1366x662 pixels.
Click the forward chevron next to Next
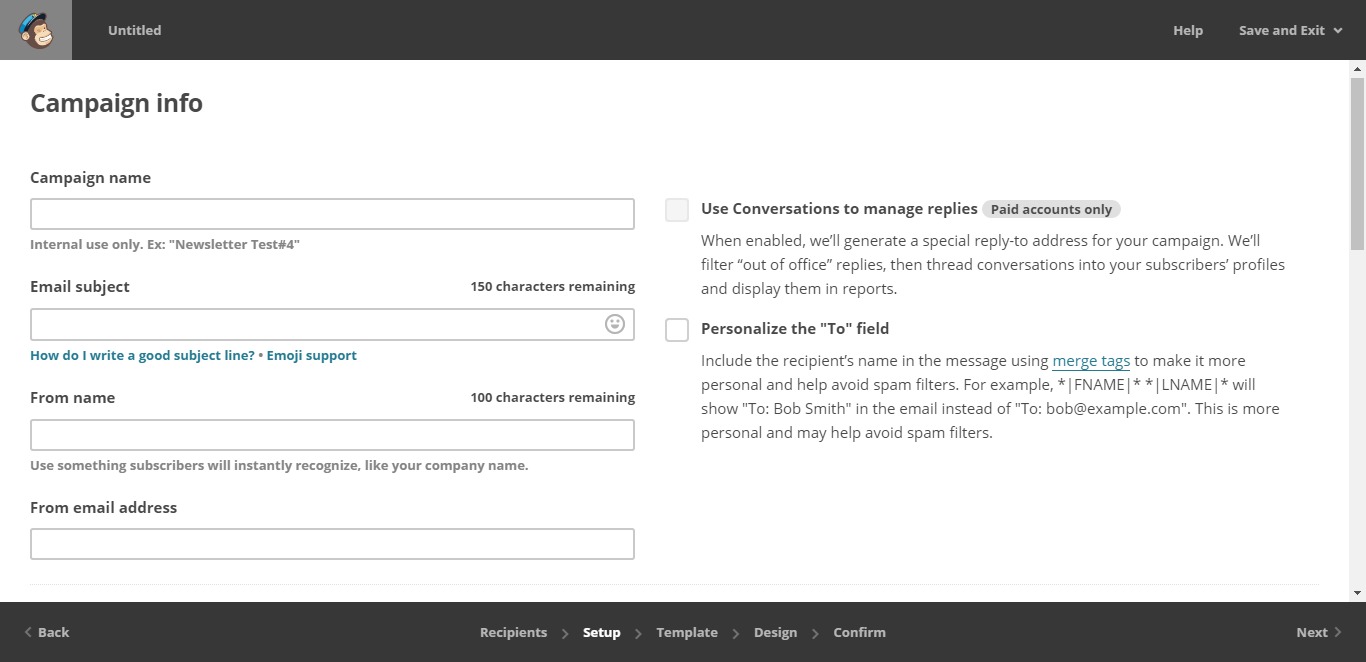tap(1337, 632)
